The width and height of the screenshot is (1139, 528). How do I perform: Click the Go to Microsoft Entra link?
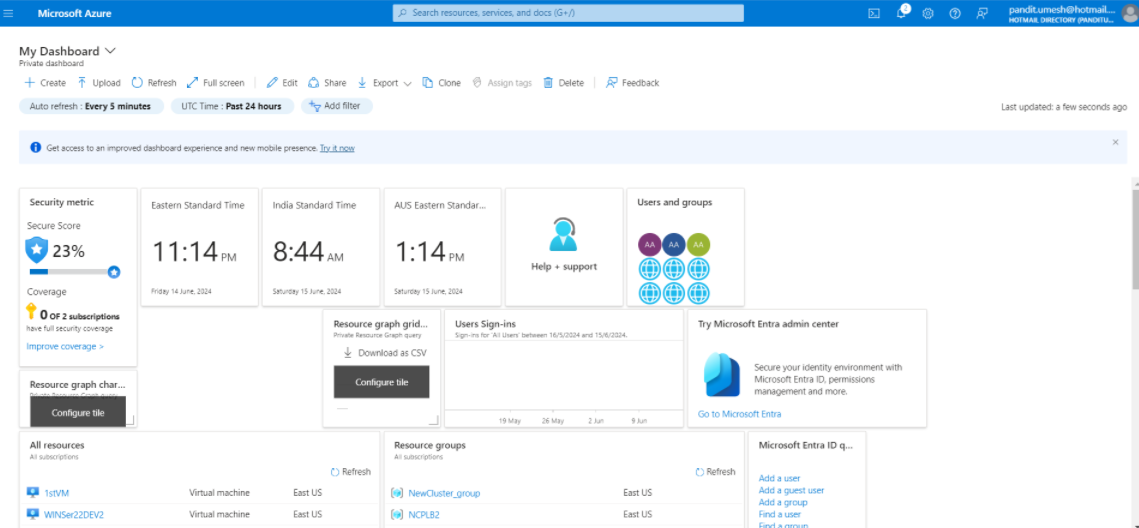(739, 414)
